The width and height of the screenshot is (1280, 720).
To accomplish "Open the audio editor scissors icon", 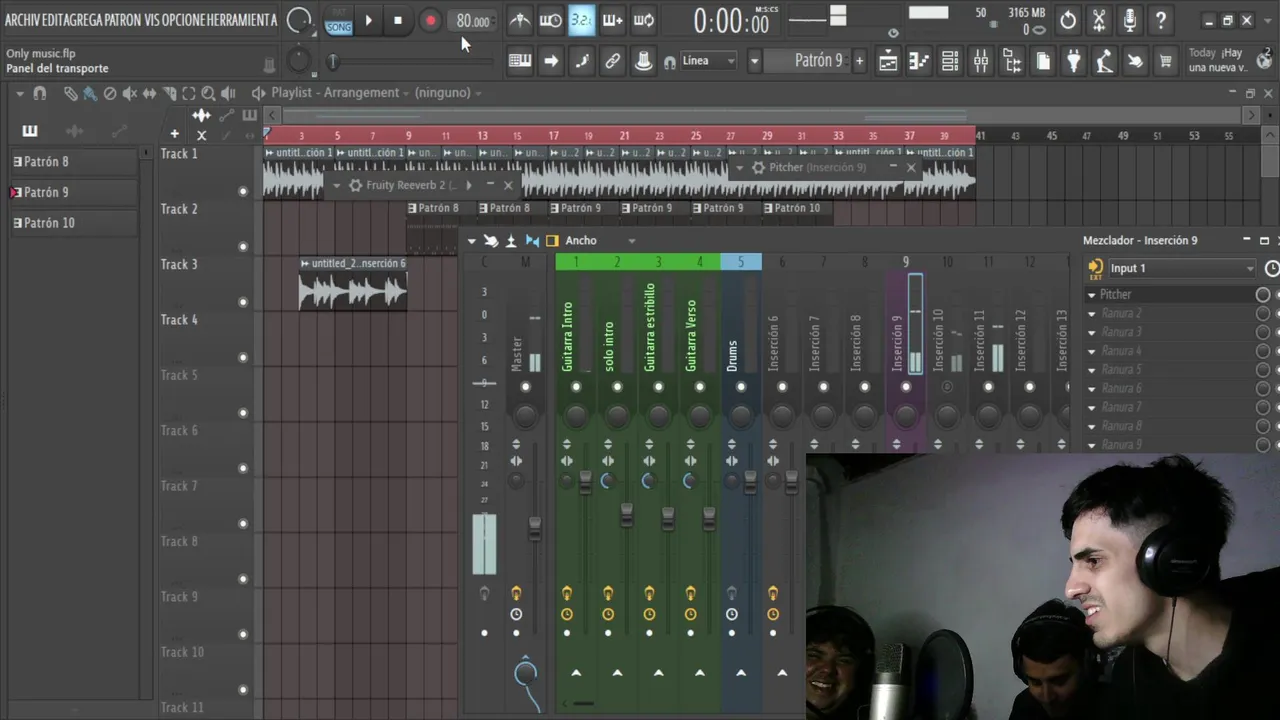I will click(1099, 20).
